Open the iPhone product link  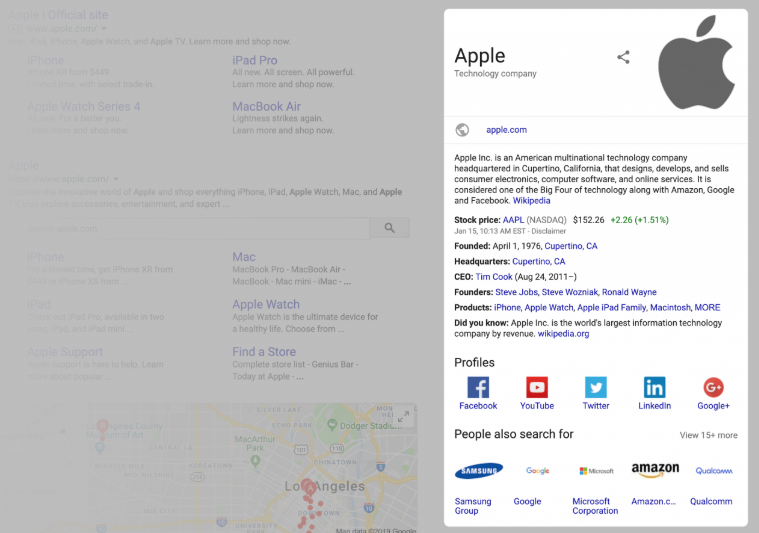pyautogui.click(x=507, y=307)
